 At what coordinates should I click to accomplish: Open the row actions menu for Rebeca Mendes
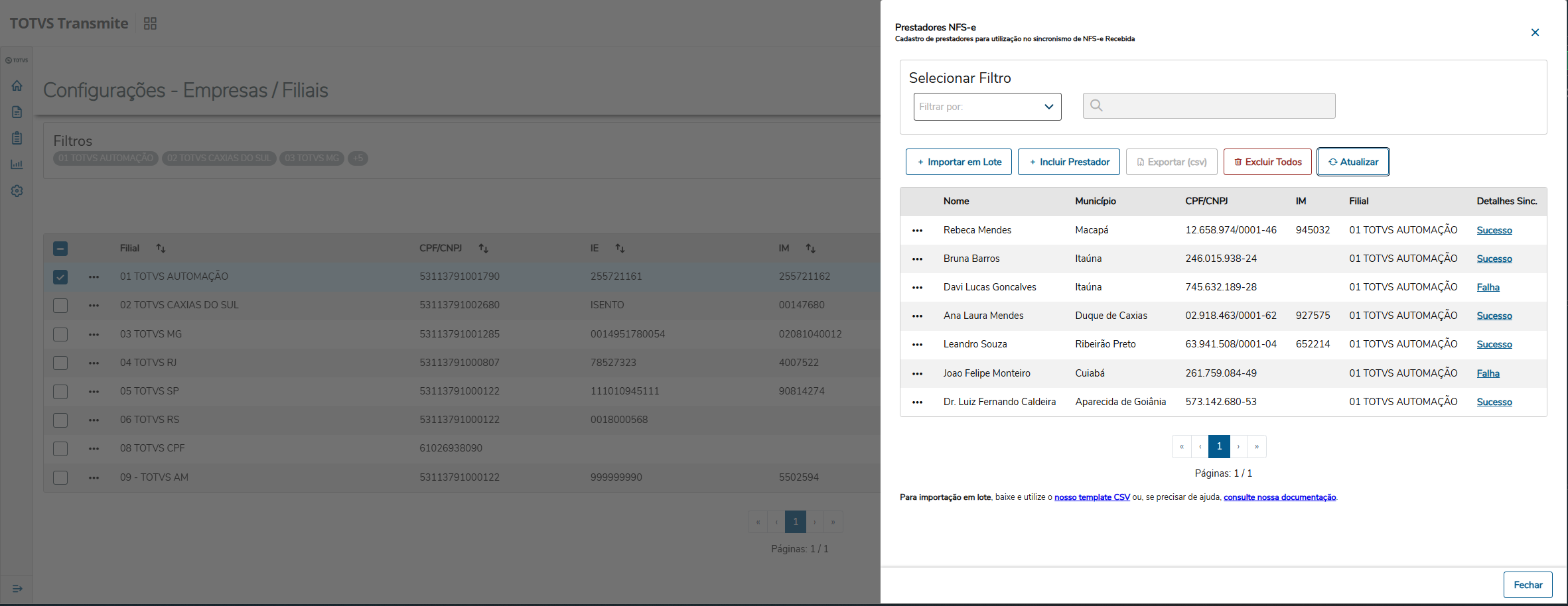click(917, 231)
